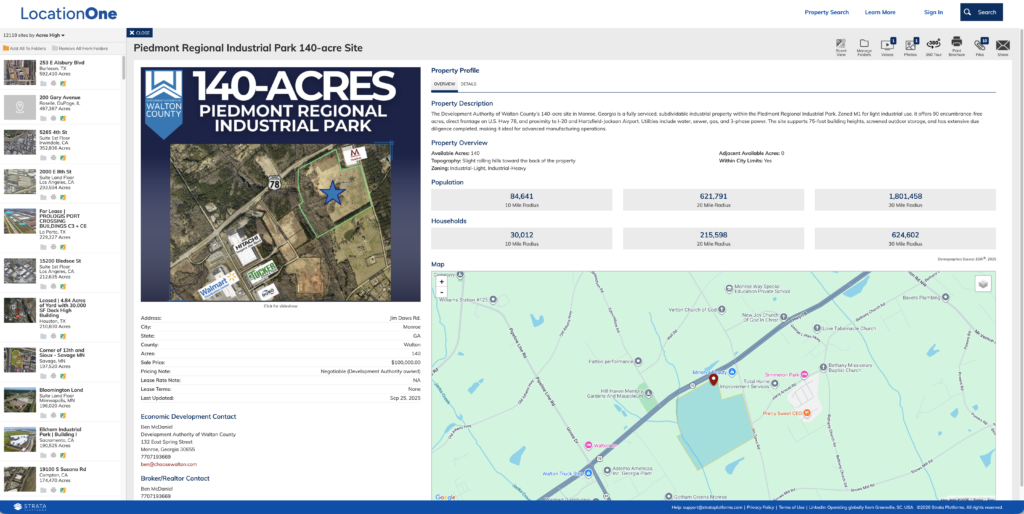This screenshot has height=514, width=1024.
Task: Click the Sign In link
Action: click(x=933, y=12)
